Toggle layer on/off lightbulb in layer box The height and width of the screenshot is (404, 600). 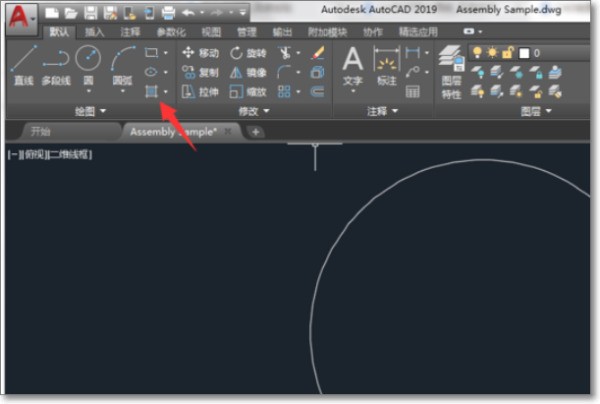pyautogui.click(x=478, y=51)
